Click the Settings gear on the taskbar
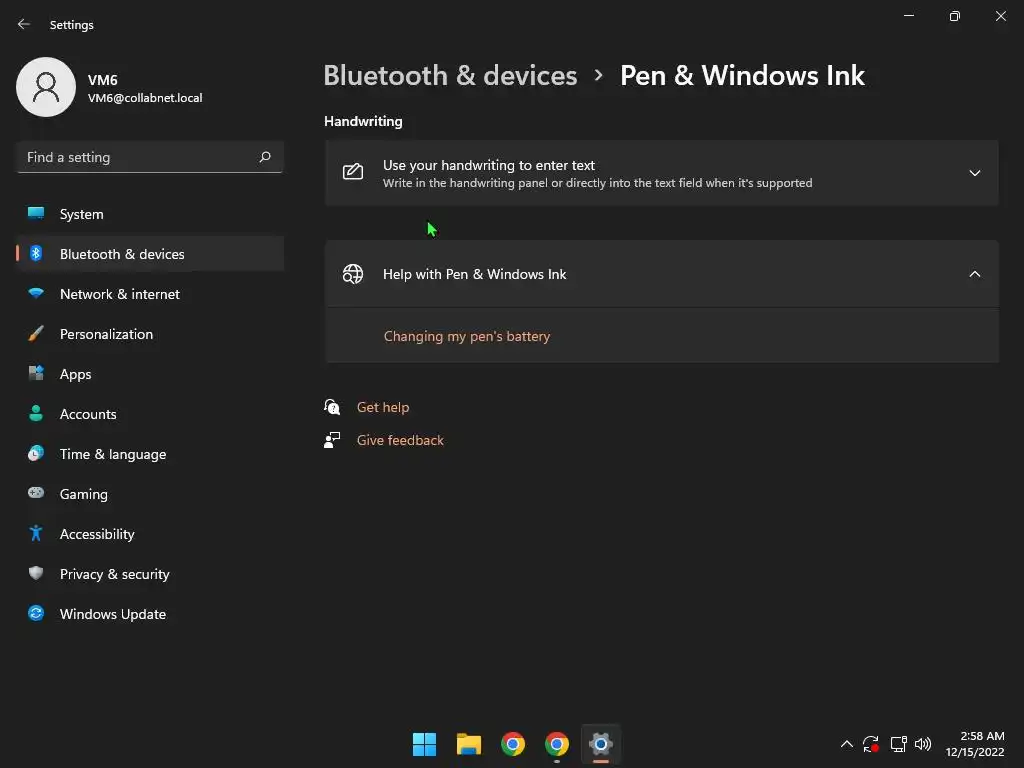Viewport: 1024px width, 768px height. tap(601, 744)
